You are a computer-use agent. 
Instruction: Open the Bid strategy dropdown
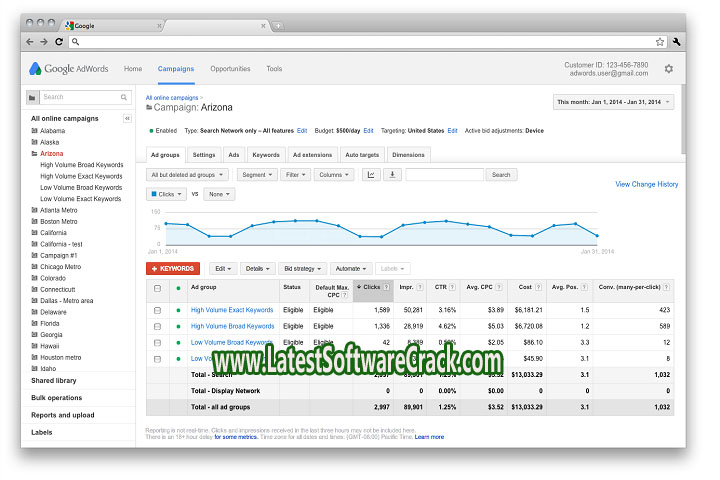click(303, 268)
